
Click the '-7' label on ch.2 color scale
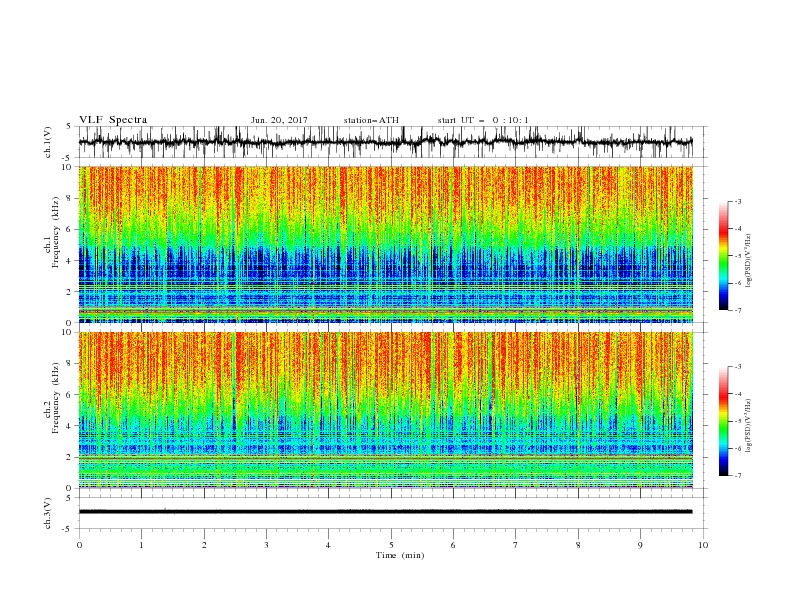pyautogui.click(x=738, y=476)
